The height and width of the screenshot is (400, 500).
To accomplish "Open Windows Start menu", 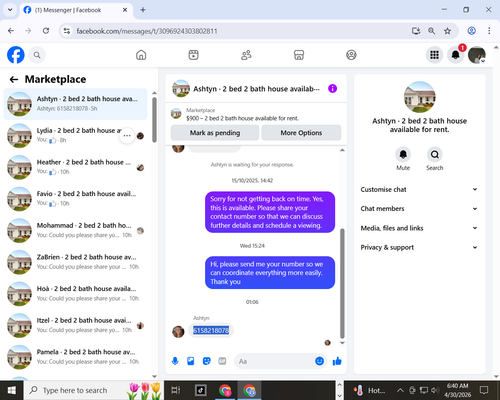I will tap(12, 390).
